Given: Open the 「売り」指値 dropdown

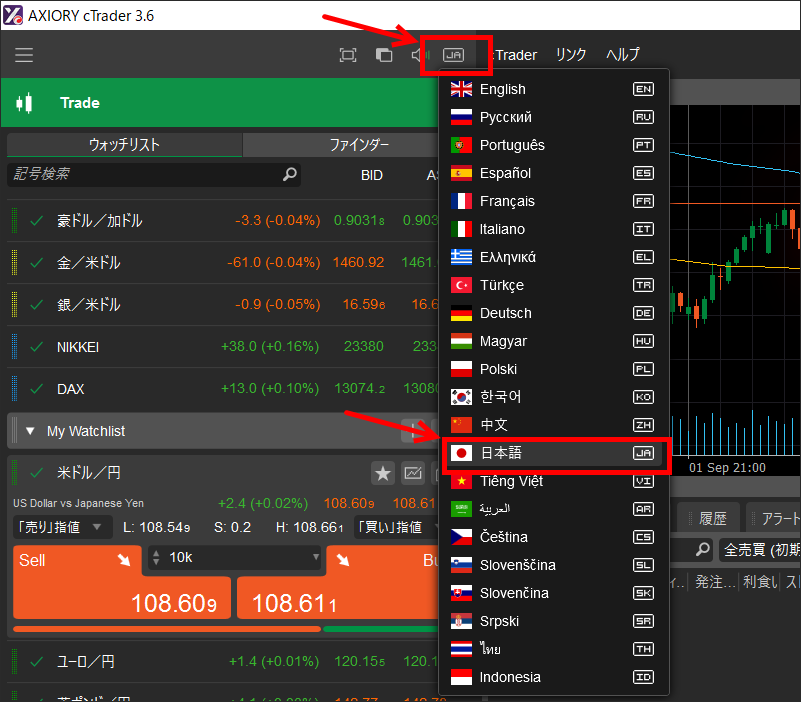Looking at the screenshot, I should (x=60, y=527).
